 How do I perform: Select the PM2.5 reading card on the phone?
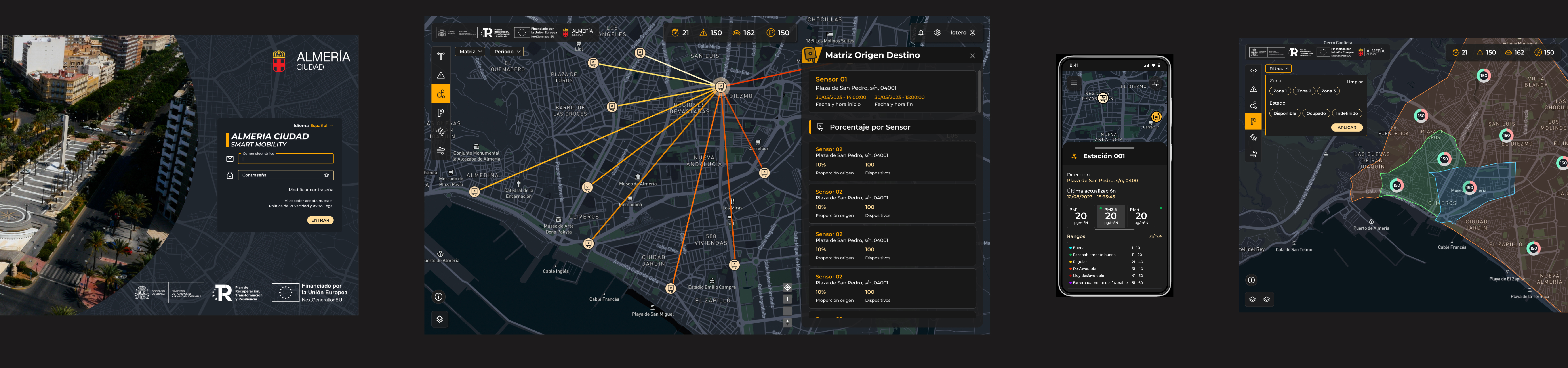(1111, 216)
